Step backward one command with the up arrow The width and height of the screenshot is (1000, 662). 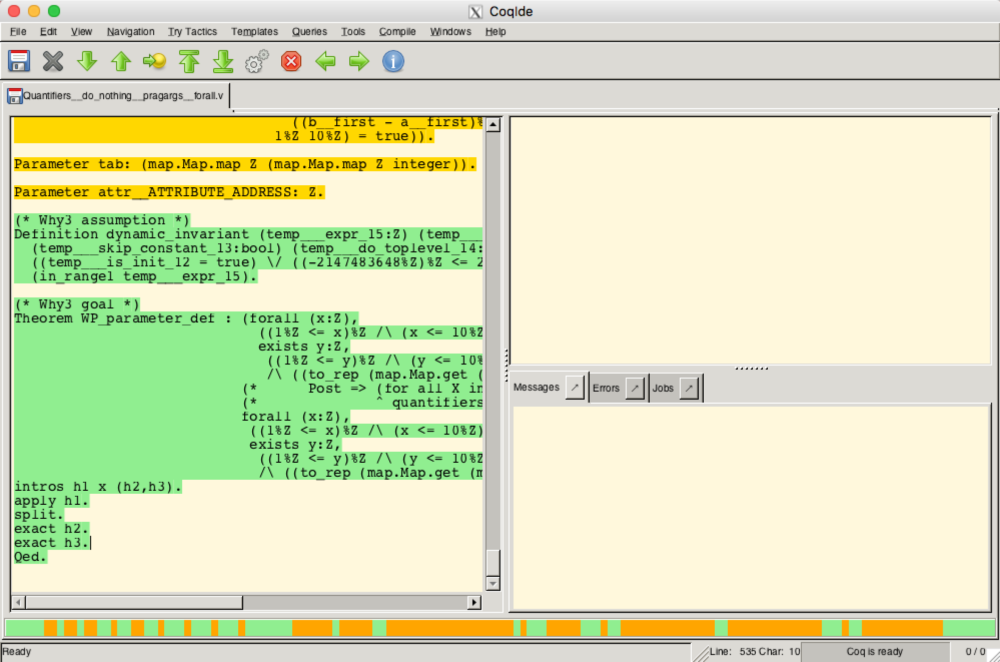pos(121,62)
